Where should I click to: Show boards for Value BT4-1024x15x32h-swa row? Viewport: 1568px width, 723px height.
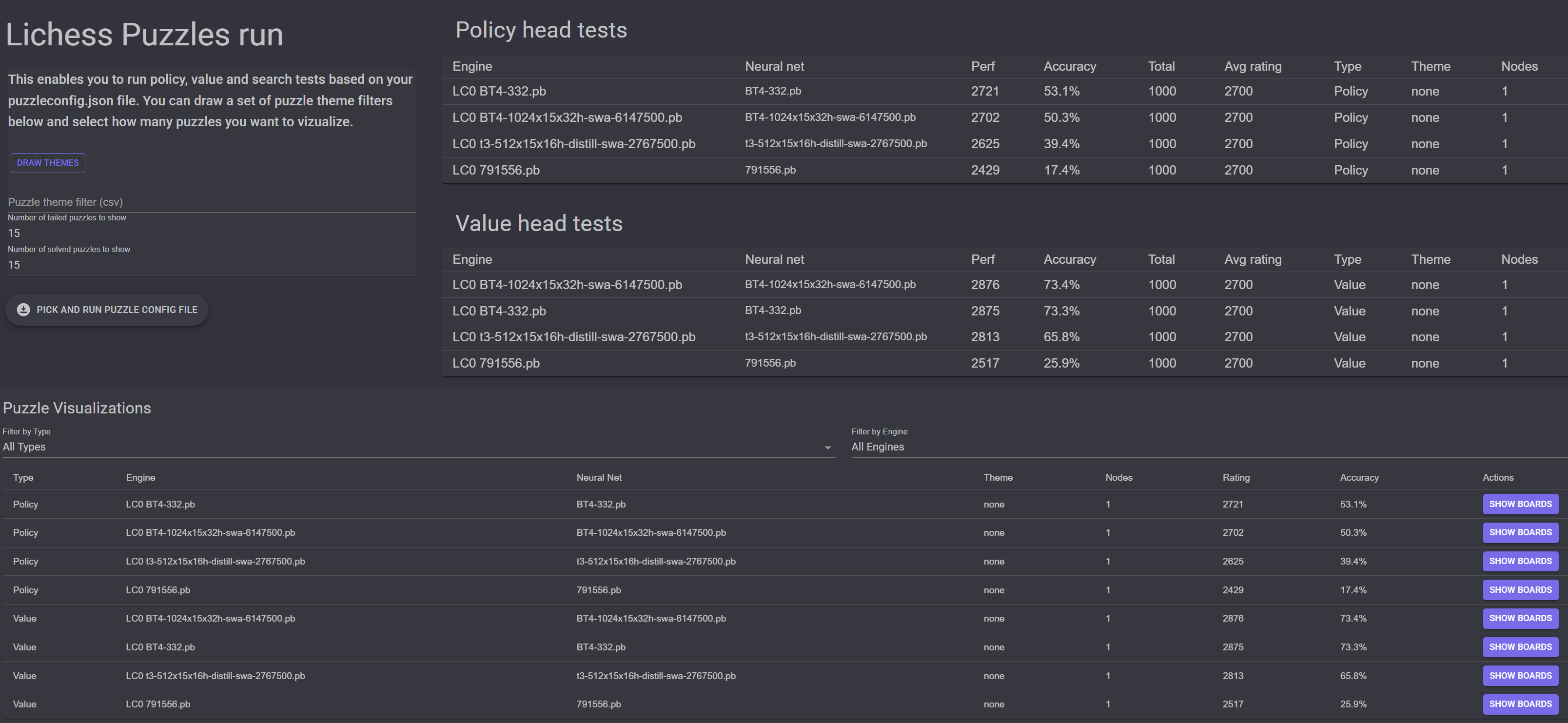pos(1521,618)
